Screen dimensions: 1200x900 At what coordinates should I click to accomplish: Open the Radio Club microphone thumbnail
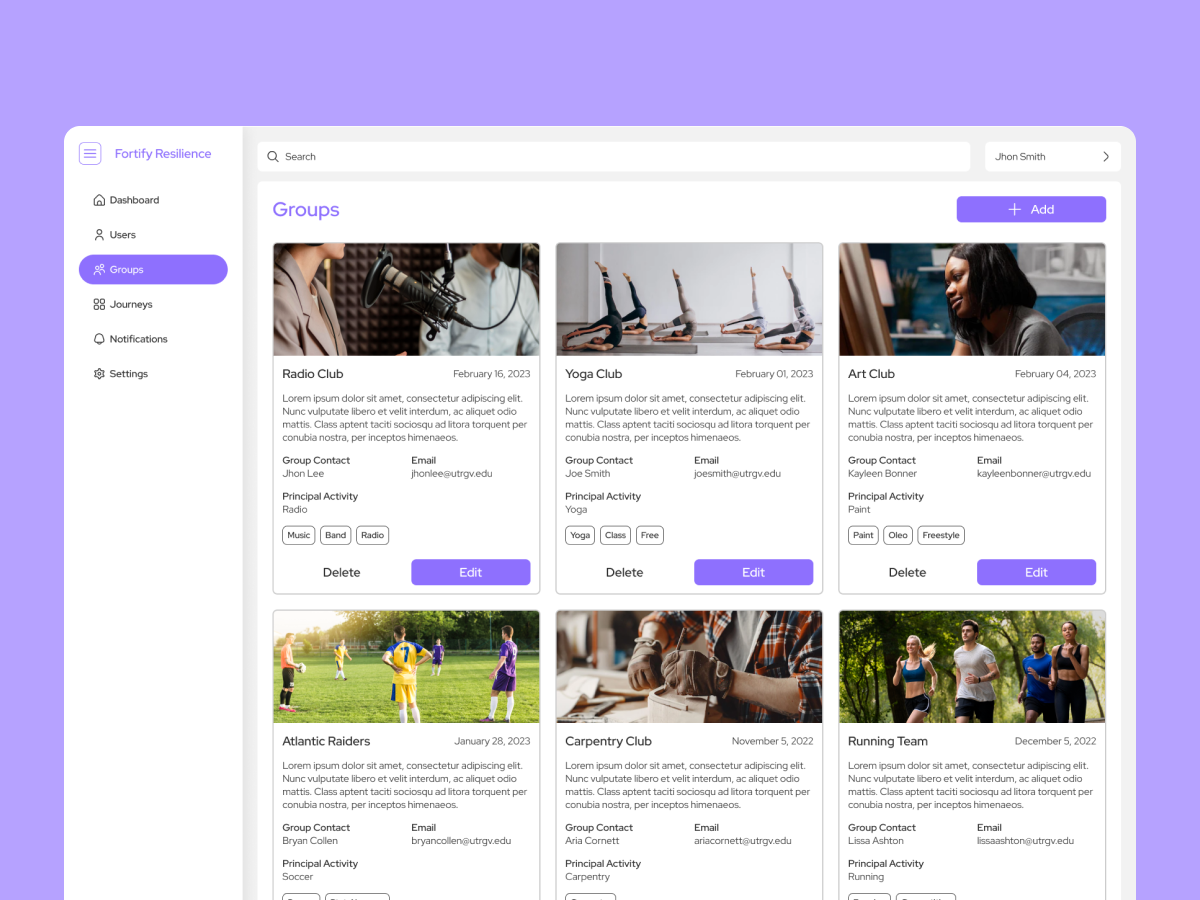(406, 300)
